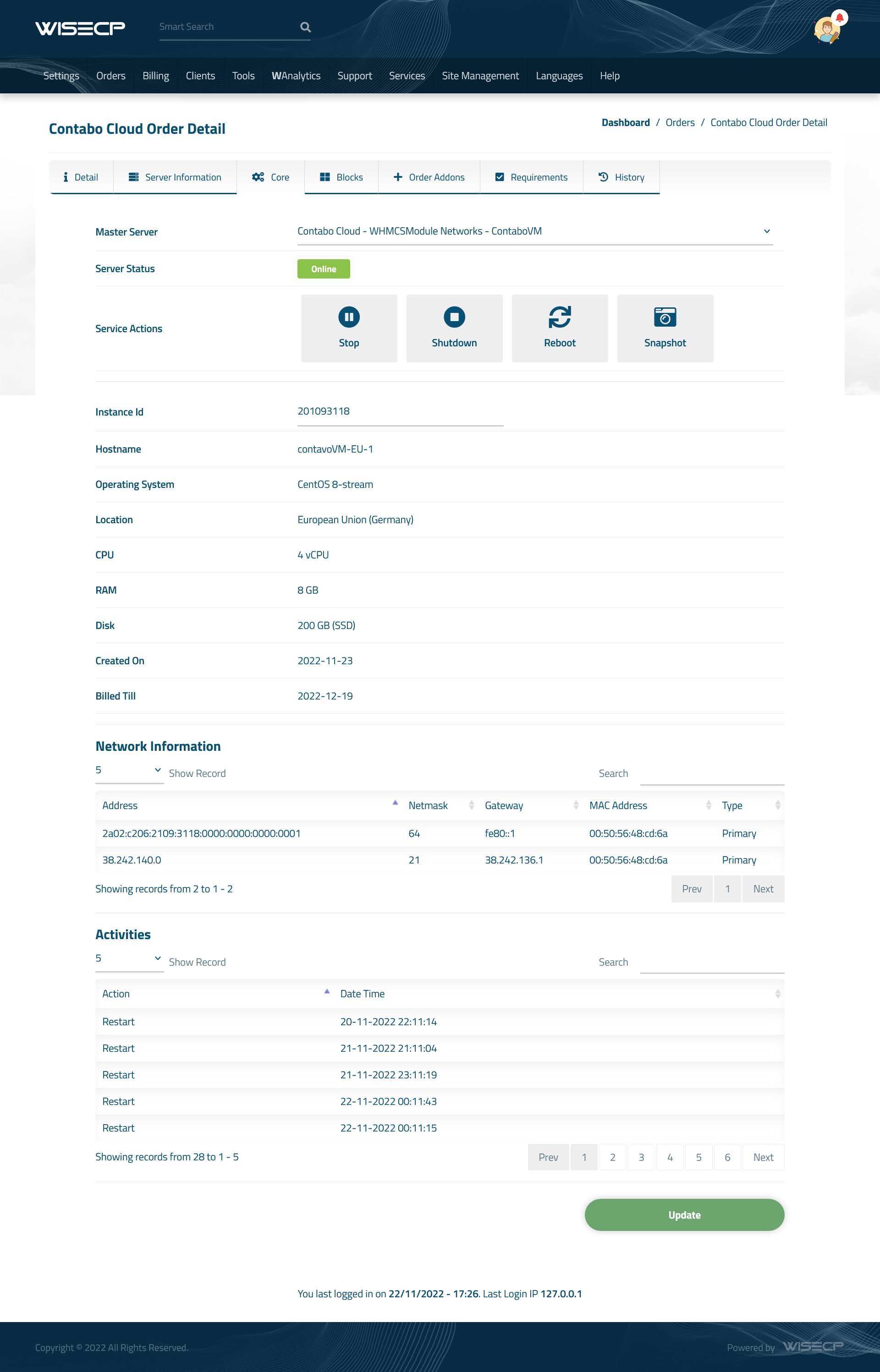Click page 1 in Network Information pagination

pyautogui.click(x=727, y=888)
